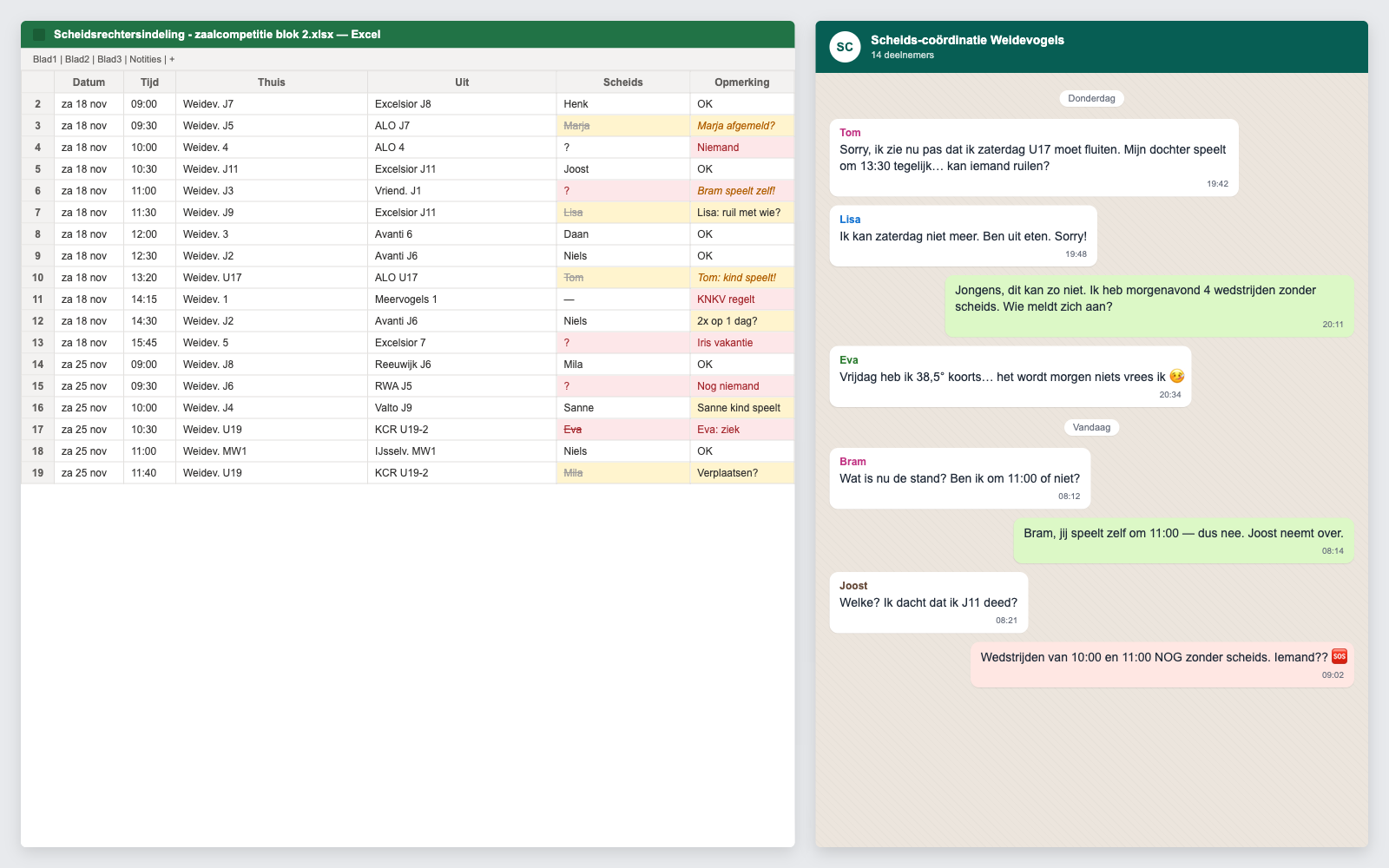Select the Datum column header
The image size is (1389, 868).
tap(89, 82)
